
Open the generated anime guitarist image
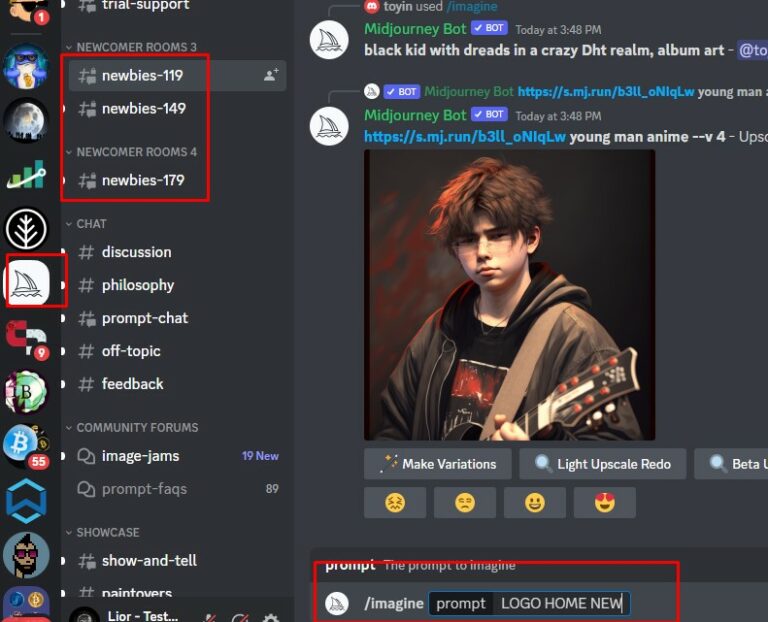click(x=509, y=295)
